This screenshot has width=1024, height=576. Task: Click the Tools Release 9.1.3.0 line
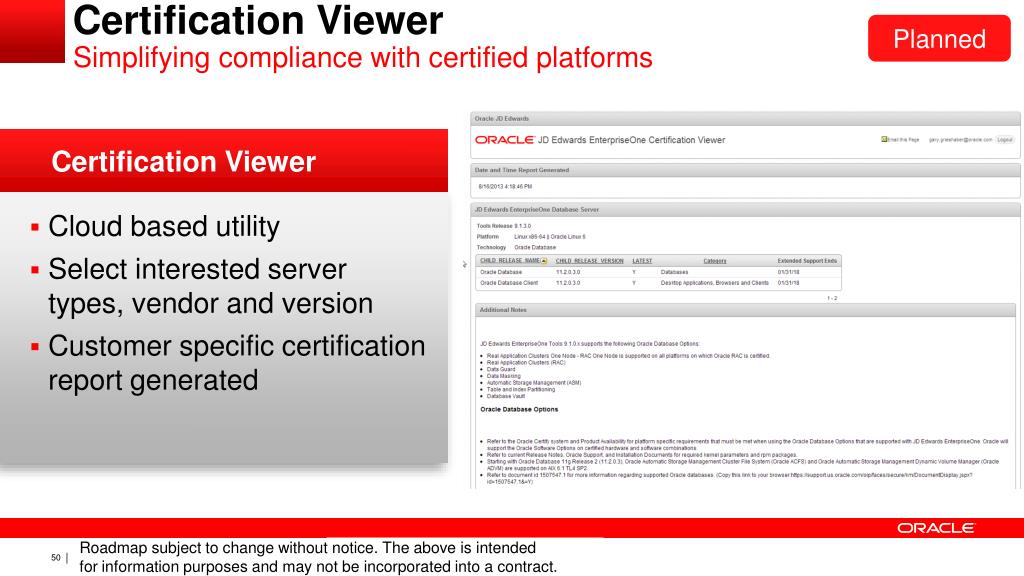[x=504, y=226]
